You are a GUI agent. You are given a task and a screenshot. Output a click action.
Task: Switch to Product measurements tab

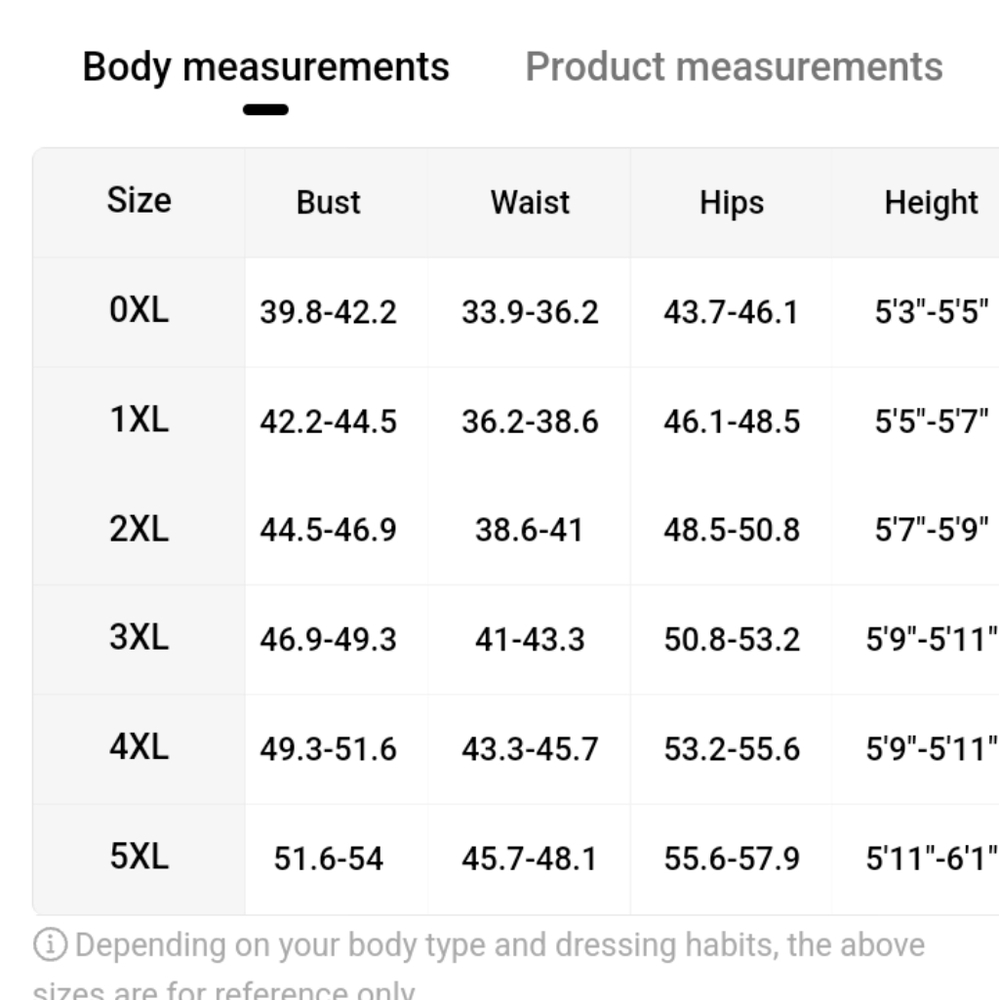tap(734, 66)
